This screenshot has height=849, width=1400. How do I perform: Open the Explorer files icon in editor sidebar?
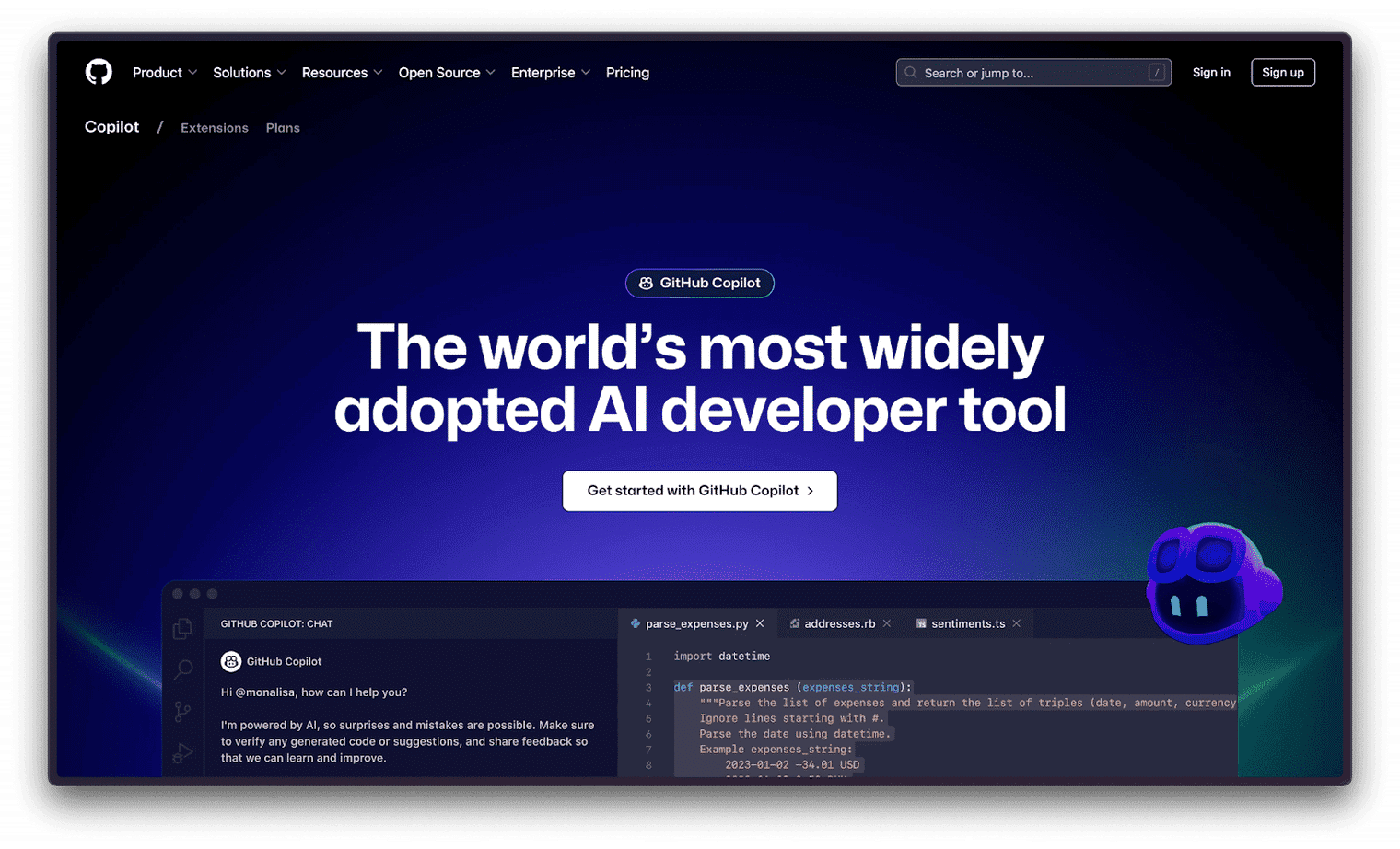tap(182, 628)
